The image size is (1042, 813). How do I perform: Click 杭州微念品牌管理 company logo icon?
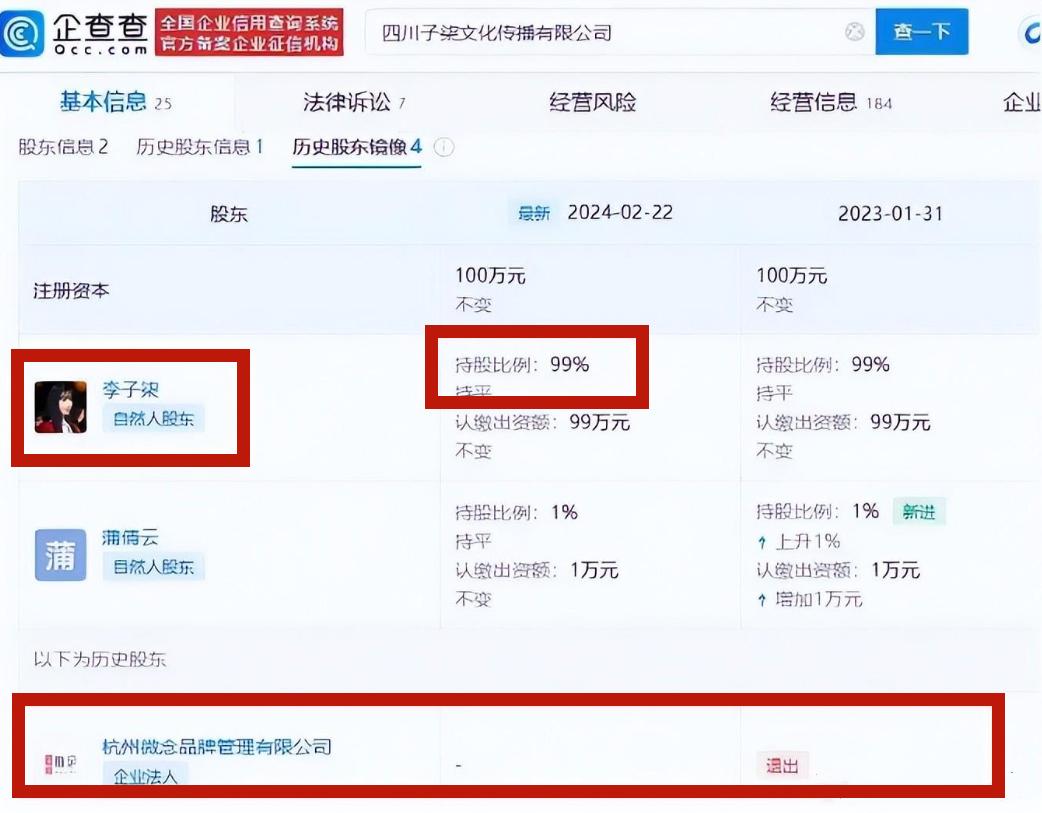(60, 765)
